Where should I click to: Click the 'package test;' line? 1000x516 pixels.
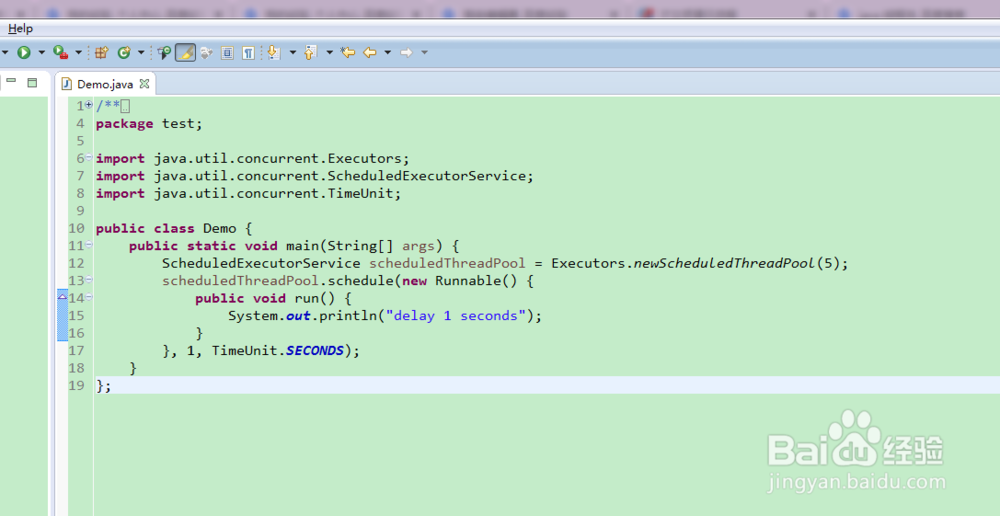point(149,124)
